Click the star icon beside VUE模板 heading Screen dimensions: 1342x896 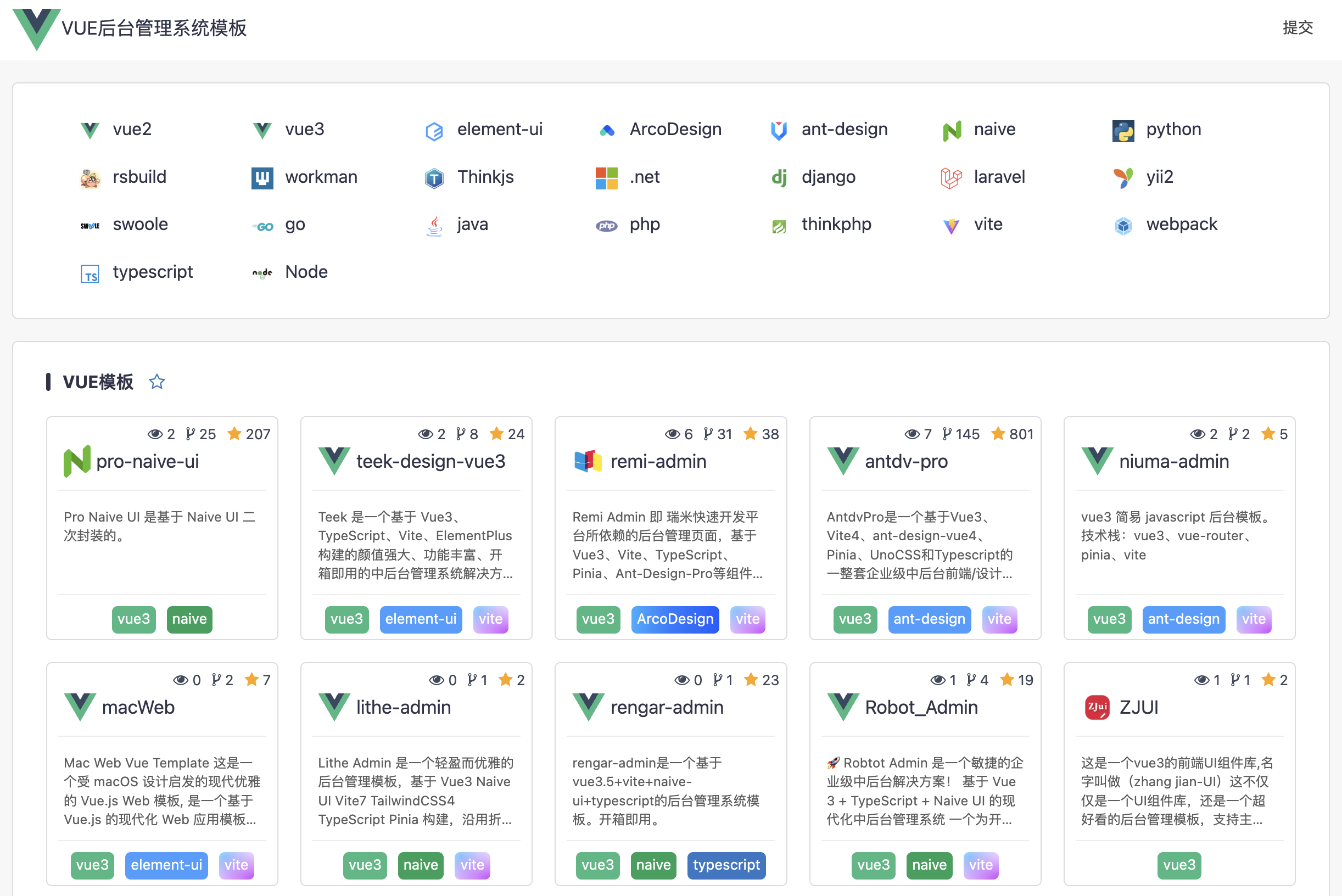156,382
